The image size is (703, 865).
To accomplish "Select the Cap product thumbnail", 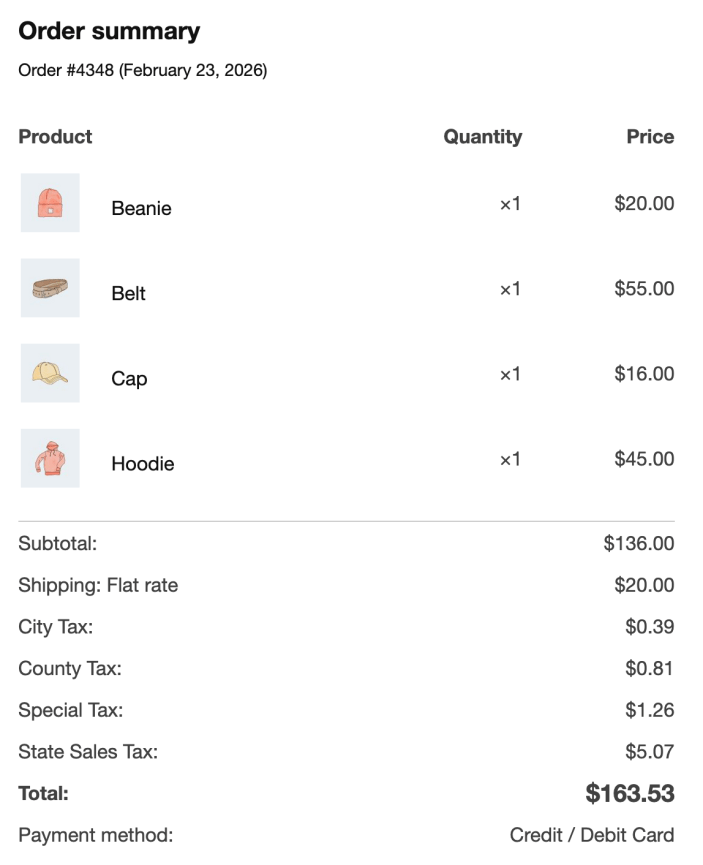I will [50, 374].
